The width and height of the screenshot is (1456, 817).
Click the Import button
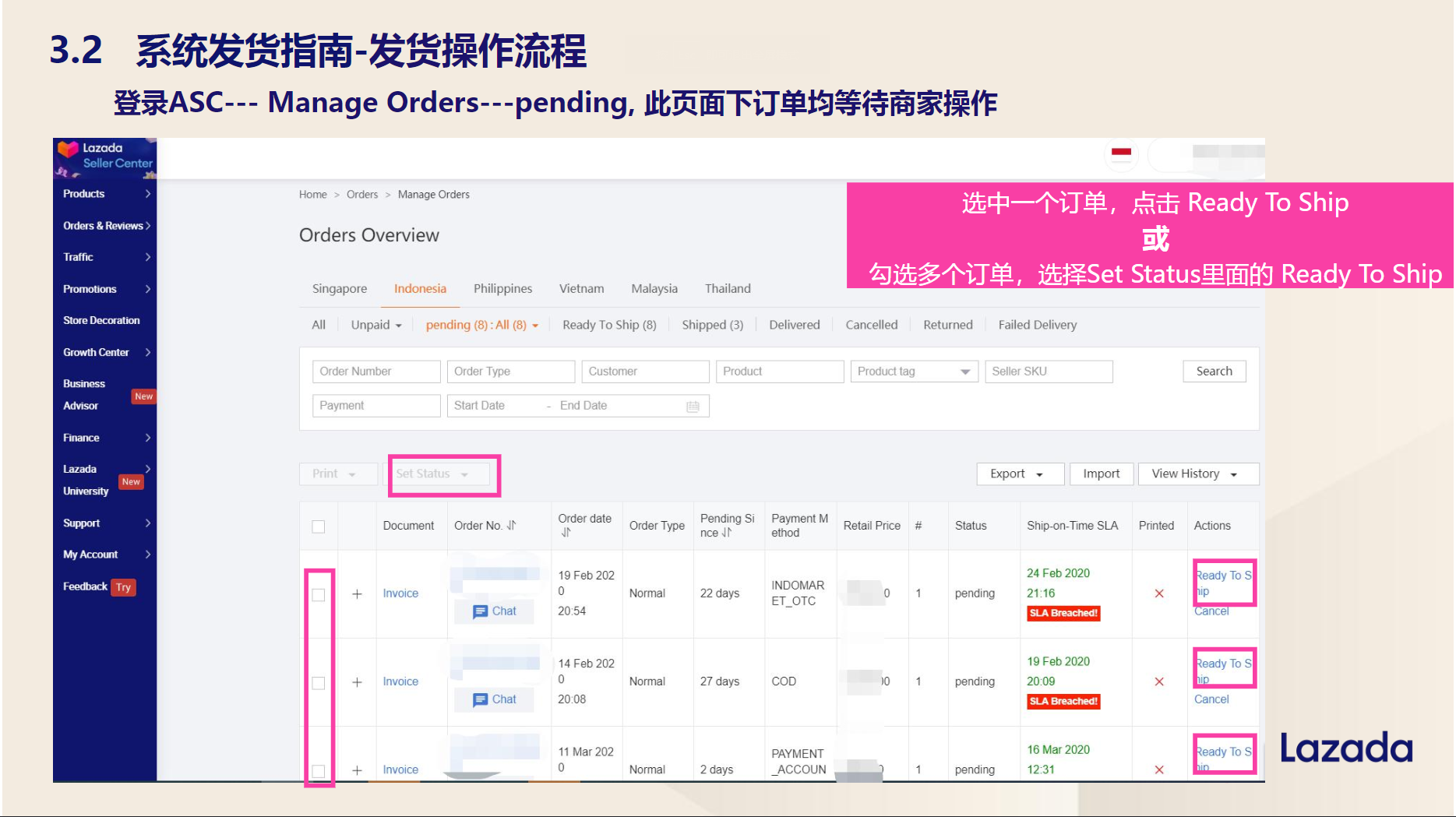pyautogui.click(x=1101, y=474)
